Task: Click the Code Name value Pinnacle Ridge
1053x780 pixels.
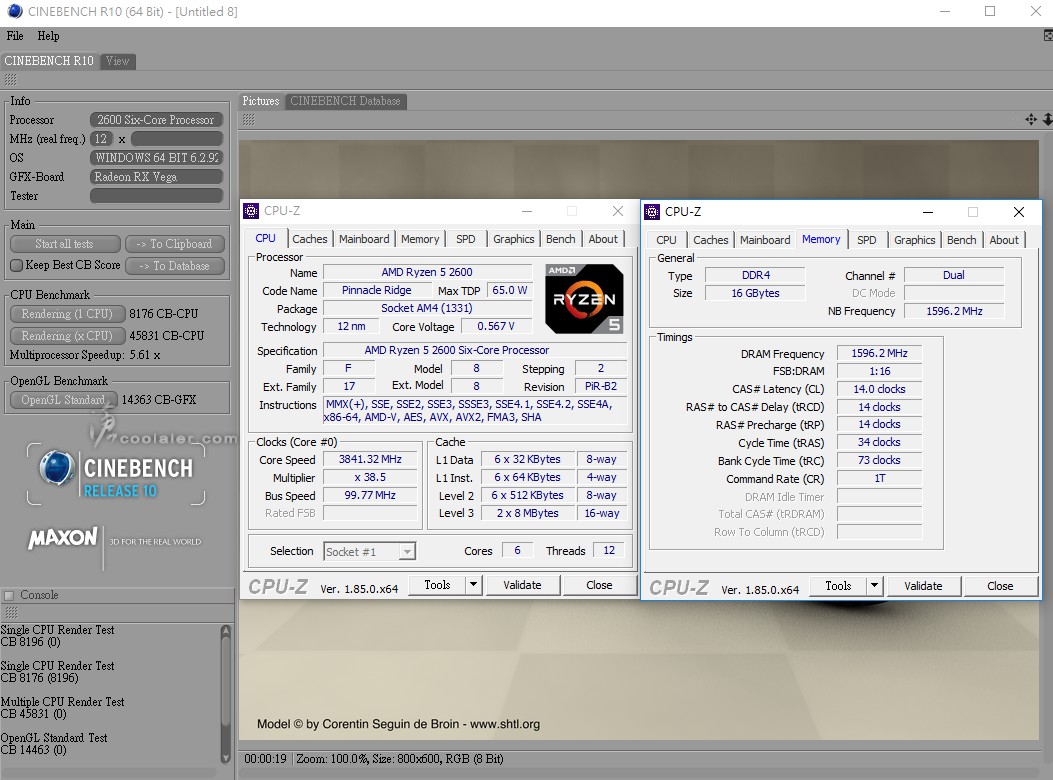Action: pos(377,290)
